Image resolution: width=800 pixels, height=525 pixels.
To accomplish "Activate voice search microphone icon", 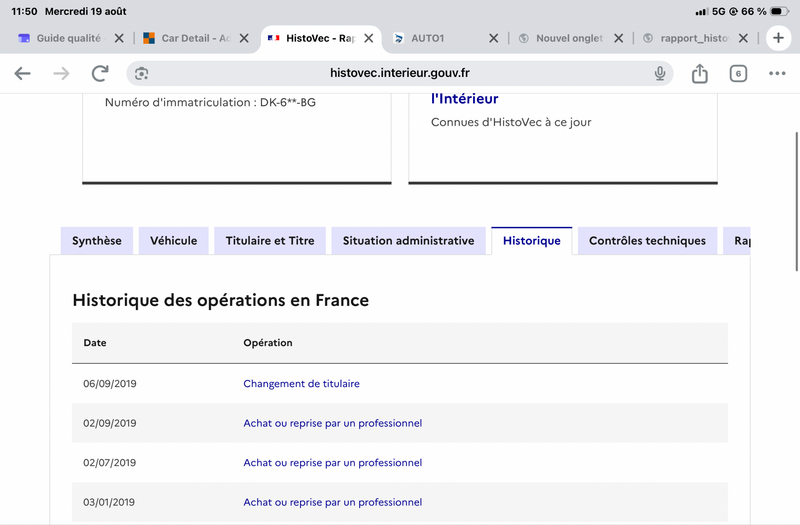I will click(660, 73).
